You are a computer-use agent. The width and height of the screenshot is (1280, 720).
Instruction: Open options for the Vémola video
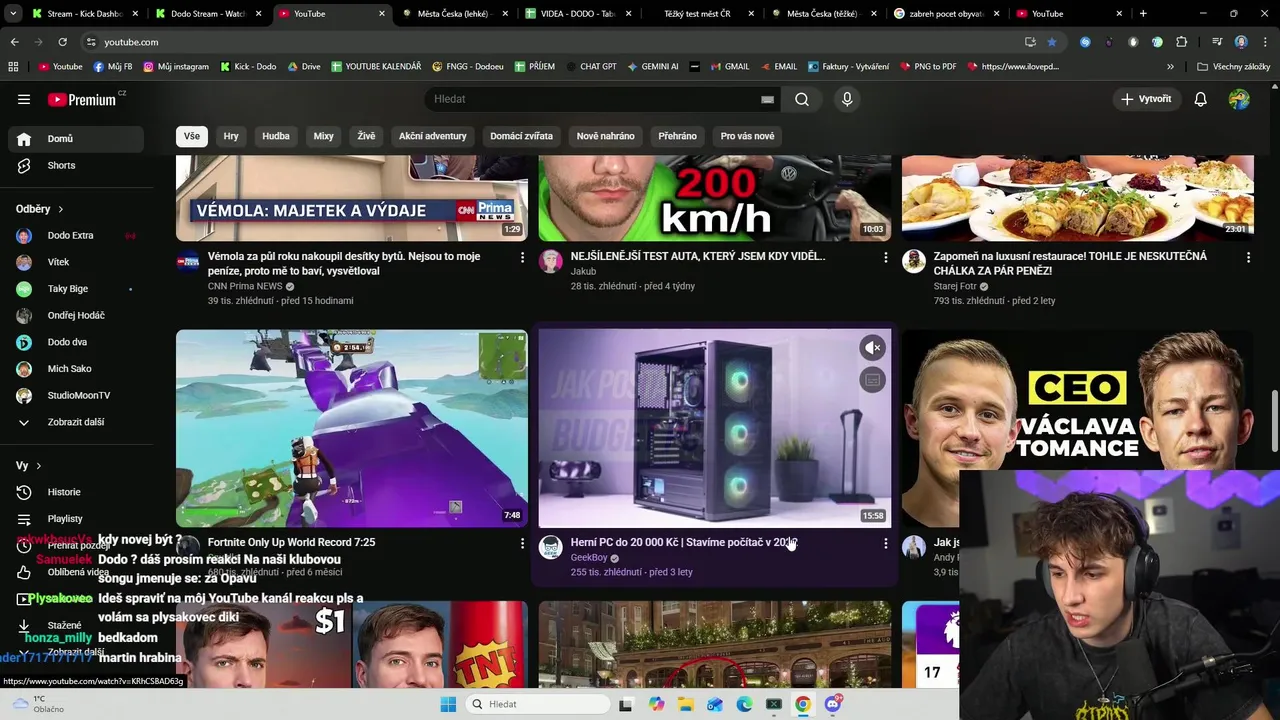[522, 257]
